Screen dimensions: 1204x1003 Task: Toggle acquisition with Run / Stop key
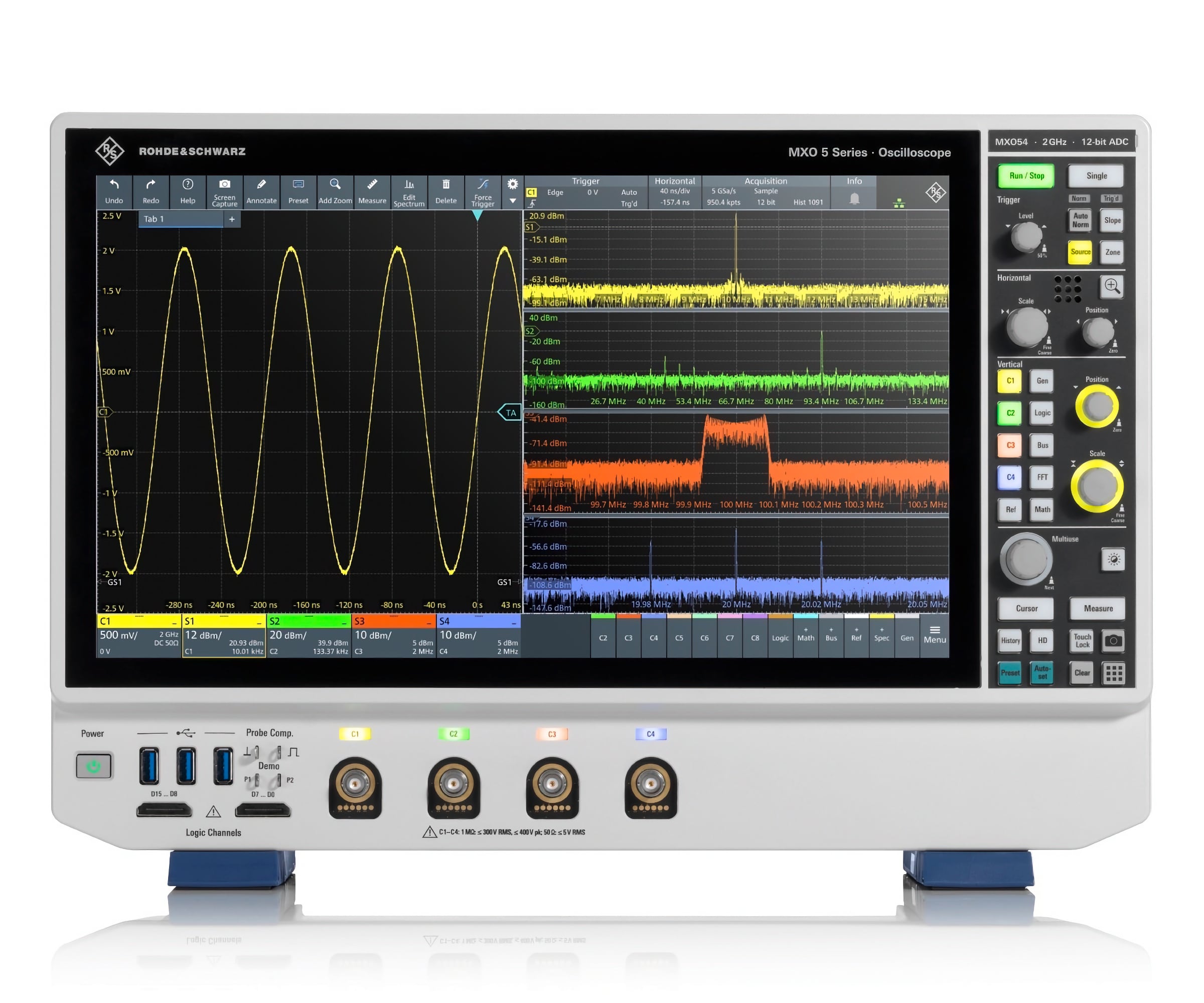tap(1026, 176)
